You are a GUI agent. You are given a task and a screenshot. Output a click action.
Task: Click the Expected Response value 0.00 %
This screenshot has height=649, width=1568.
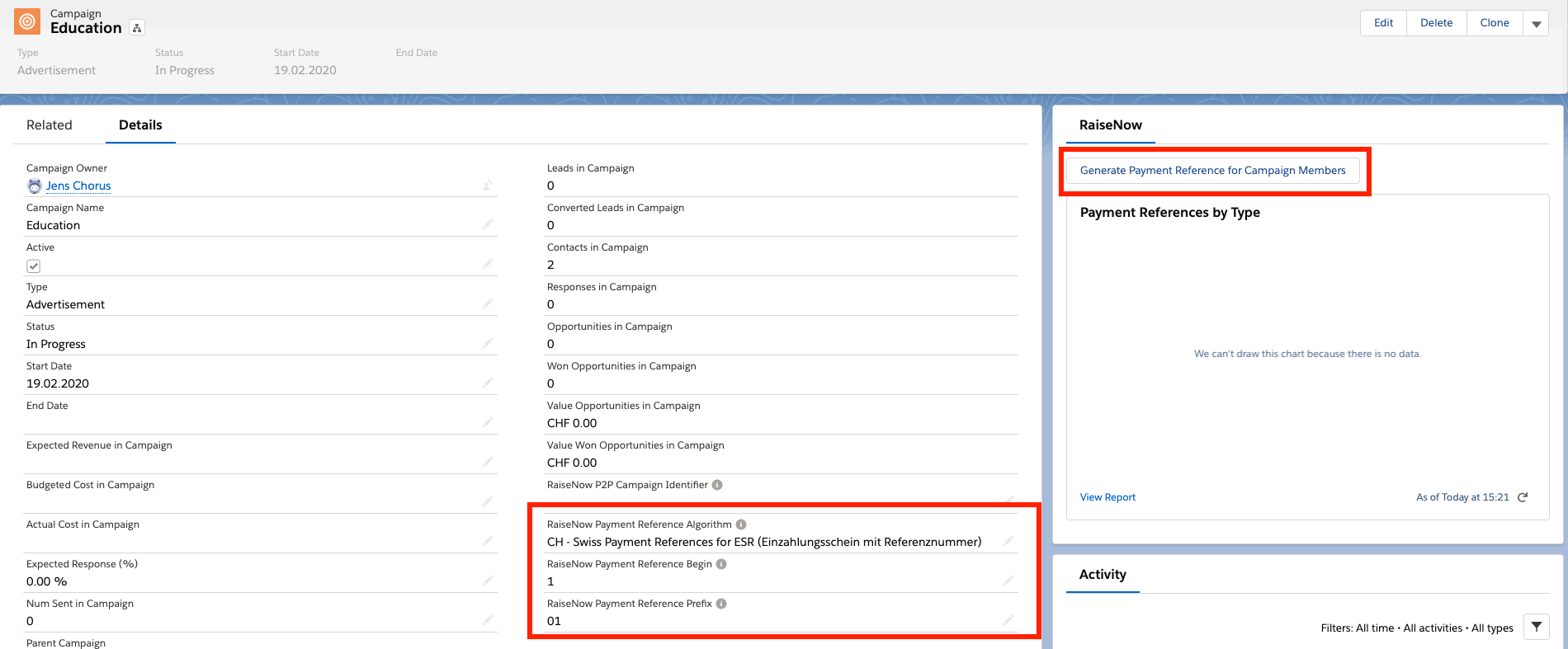tap(47, 581)
